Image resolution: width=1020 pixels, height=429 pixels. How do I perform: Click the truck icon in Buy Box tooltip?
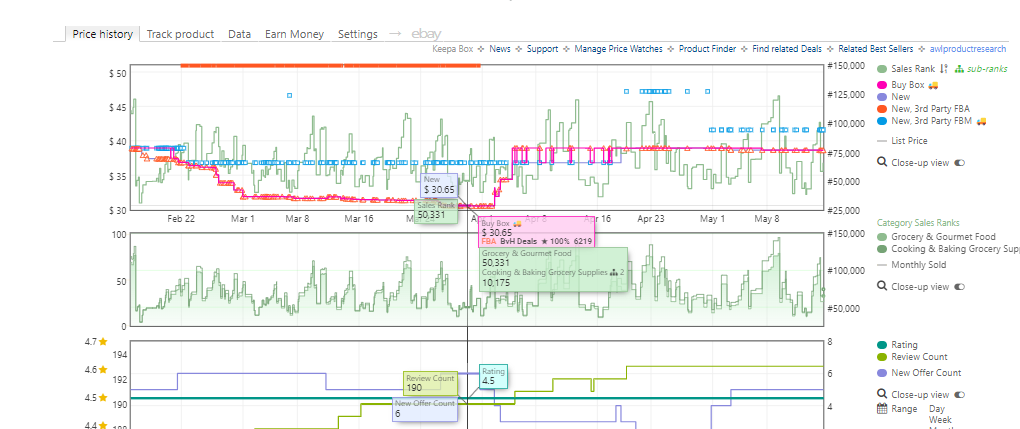point(518,223)
